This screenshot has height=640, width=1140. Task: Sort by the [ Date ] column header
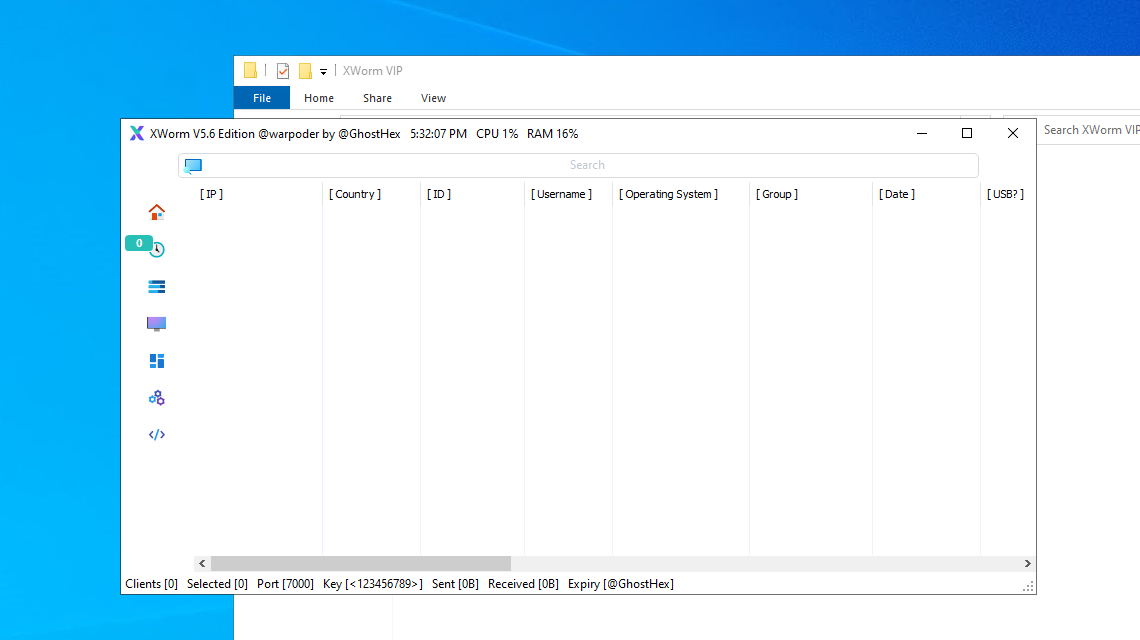[897, 194]
